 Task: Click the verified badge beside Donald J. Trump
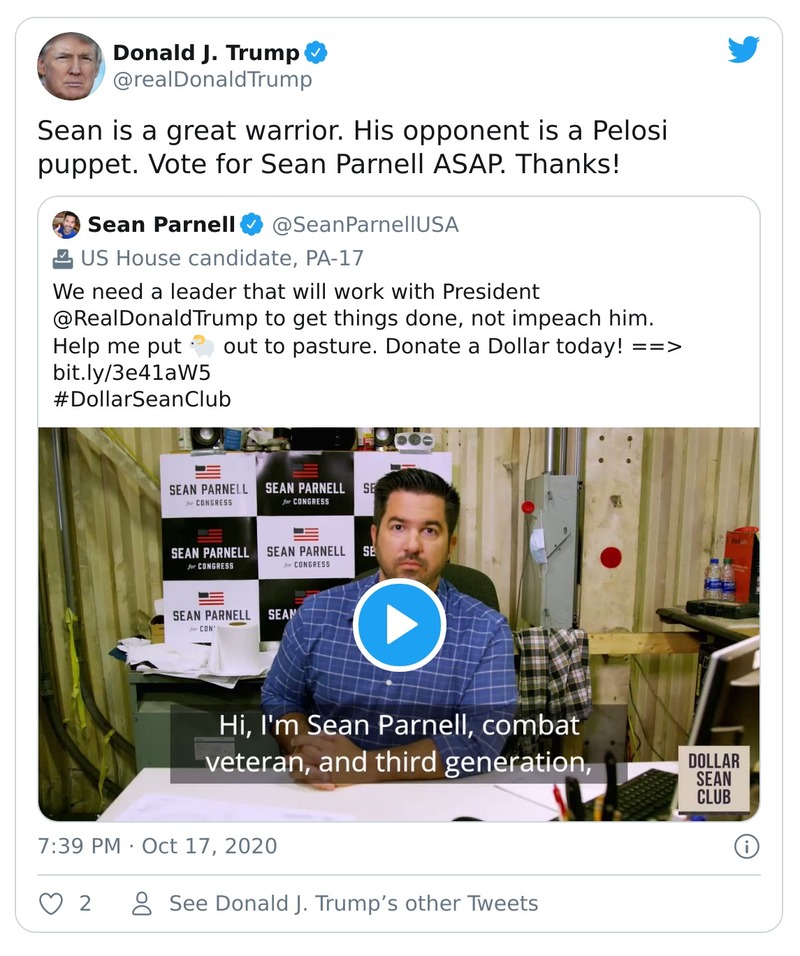click(317, 53)
